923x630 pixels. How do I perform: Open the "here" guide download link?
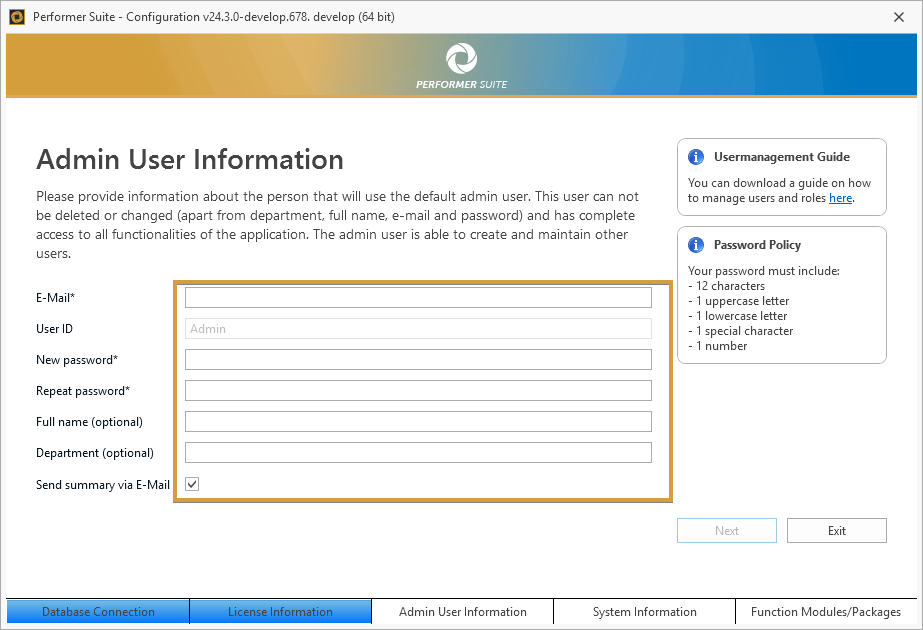point(840,198)
